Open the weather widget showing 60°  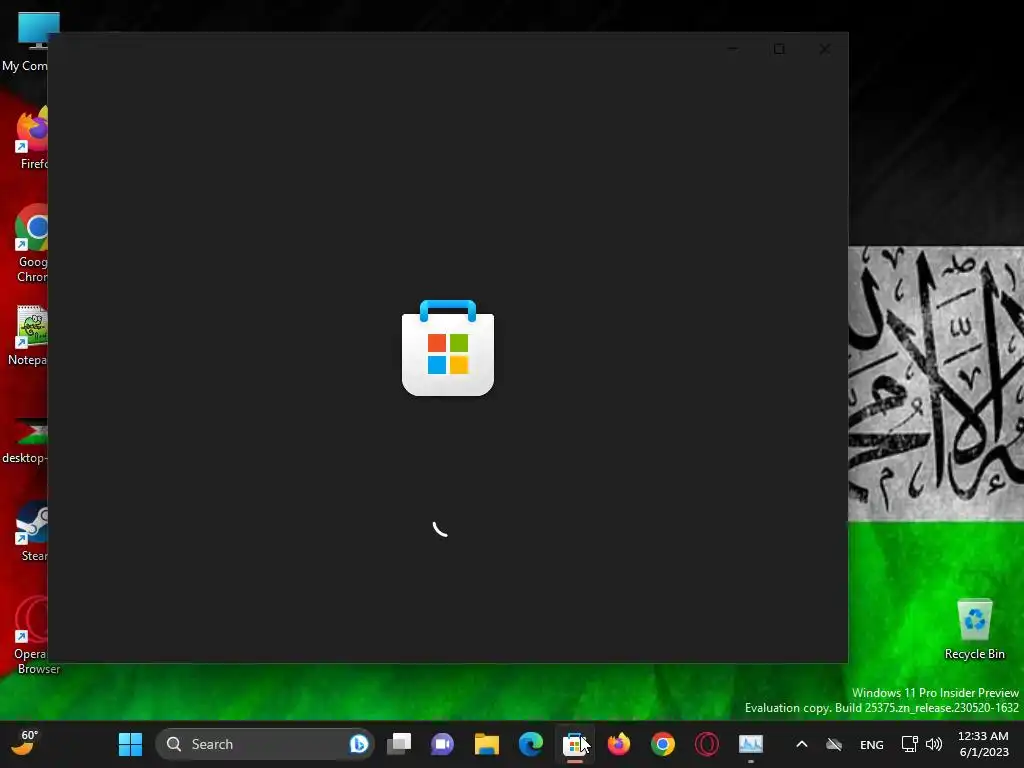[x=25, y=743]
